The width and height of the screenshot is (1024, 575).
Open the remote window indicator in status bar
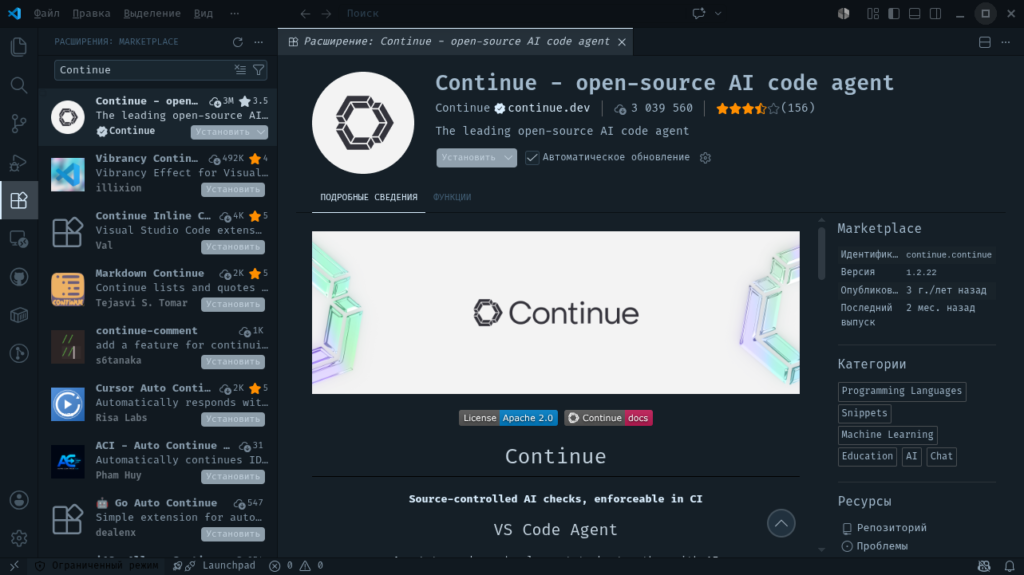14,565
